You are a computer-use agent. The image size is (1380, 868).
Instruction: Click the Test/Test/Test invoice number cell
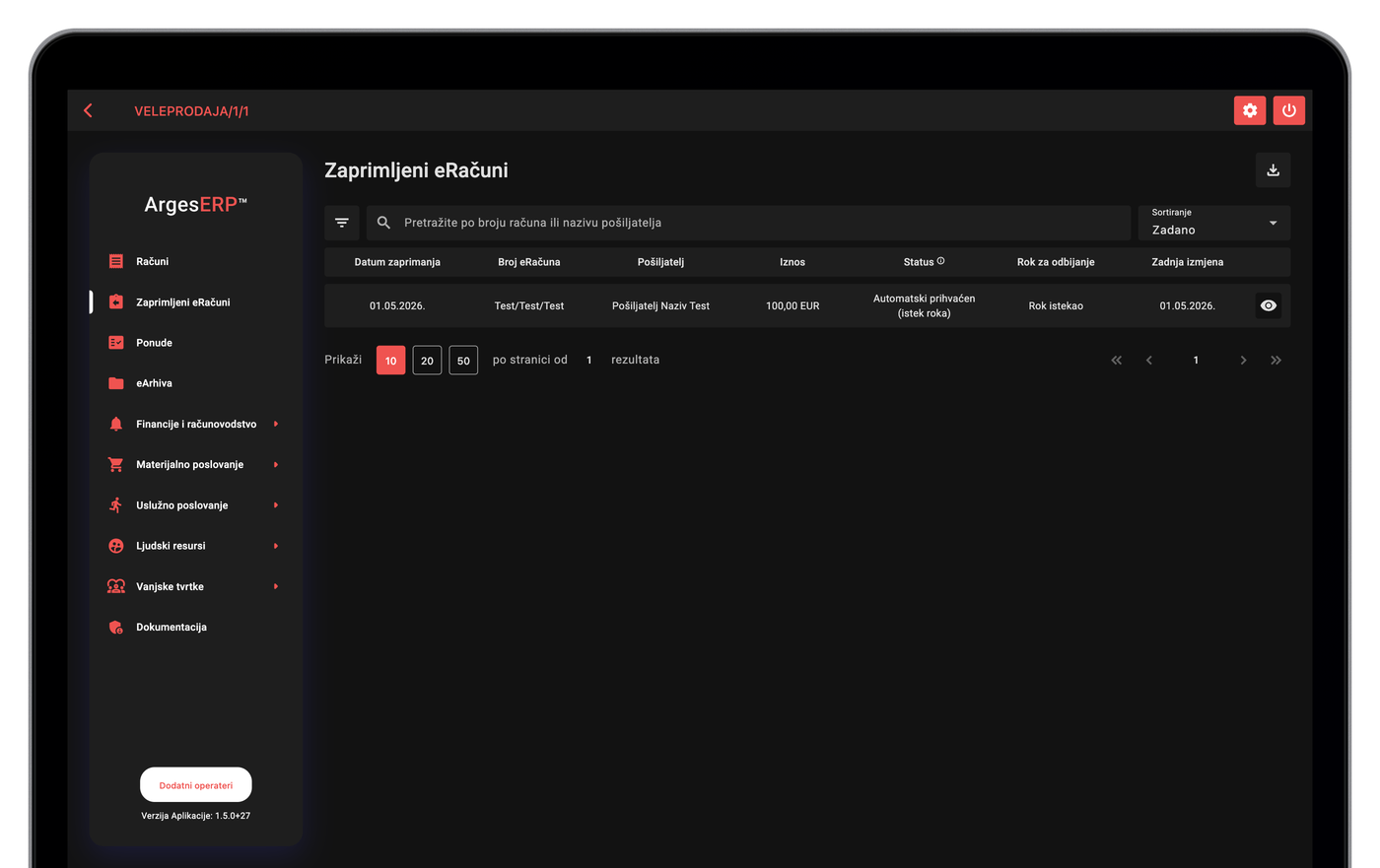(529, 306)
